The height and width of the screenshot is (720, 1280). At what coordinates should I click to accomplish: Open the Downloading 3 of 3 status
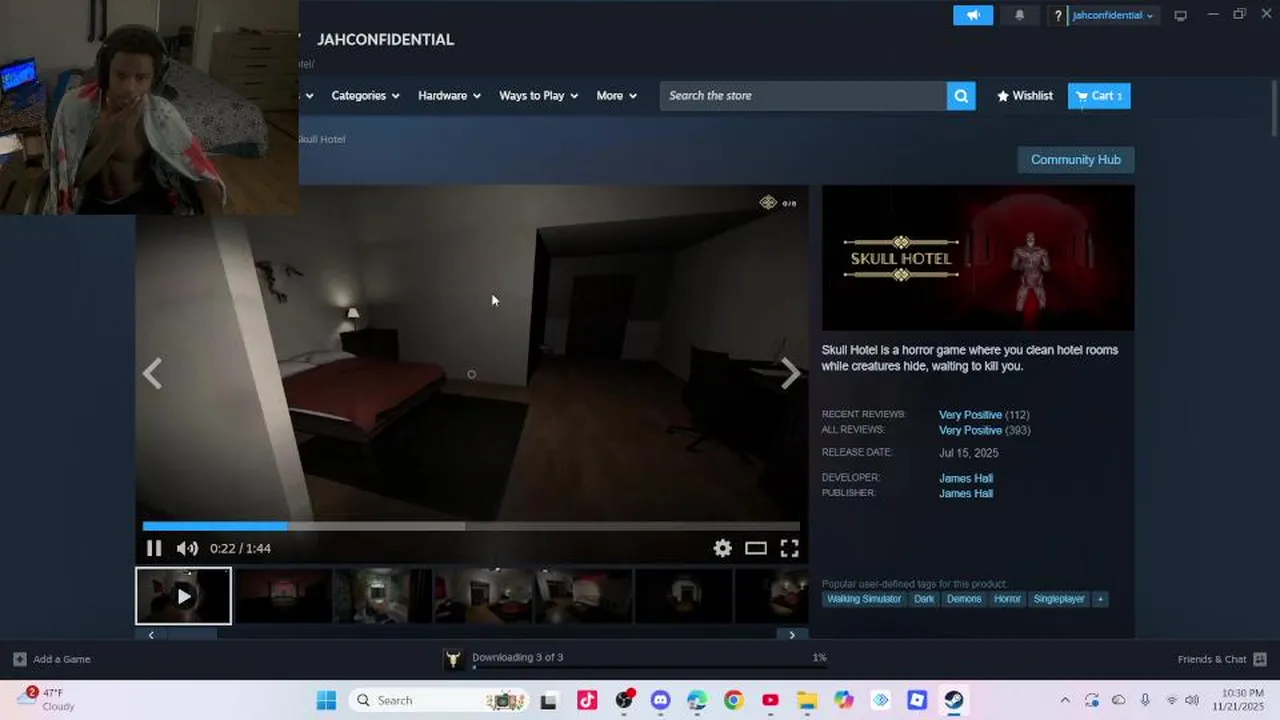point(518,657)
